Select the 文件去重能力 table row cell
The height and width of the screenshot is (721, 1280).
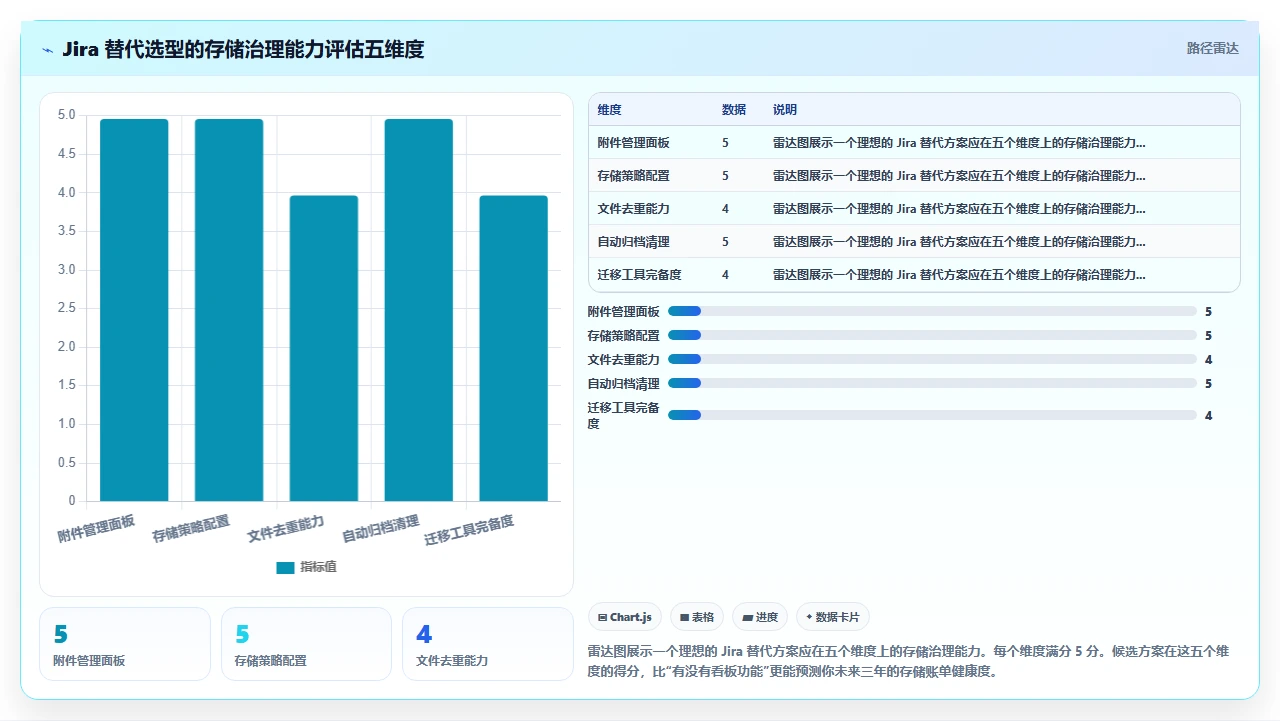point(633,209)
